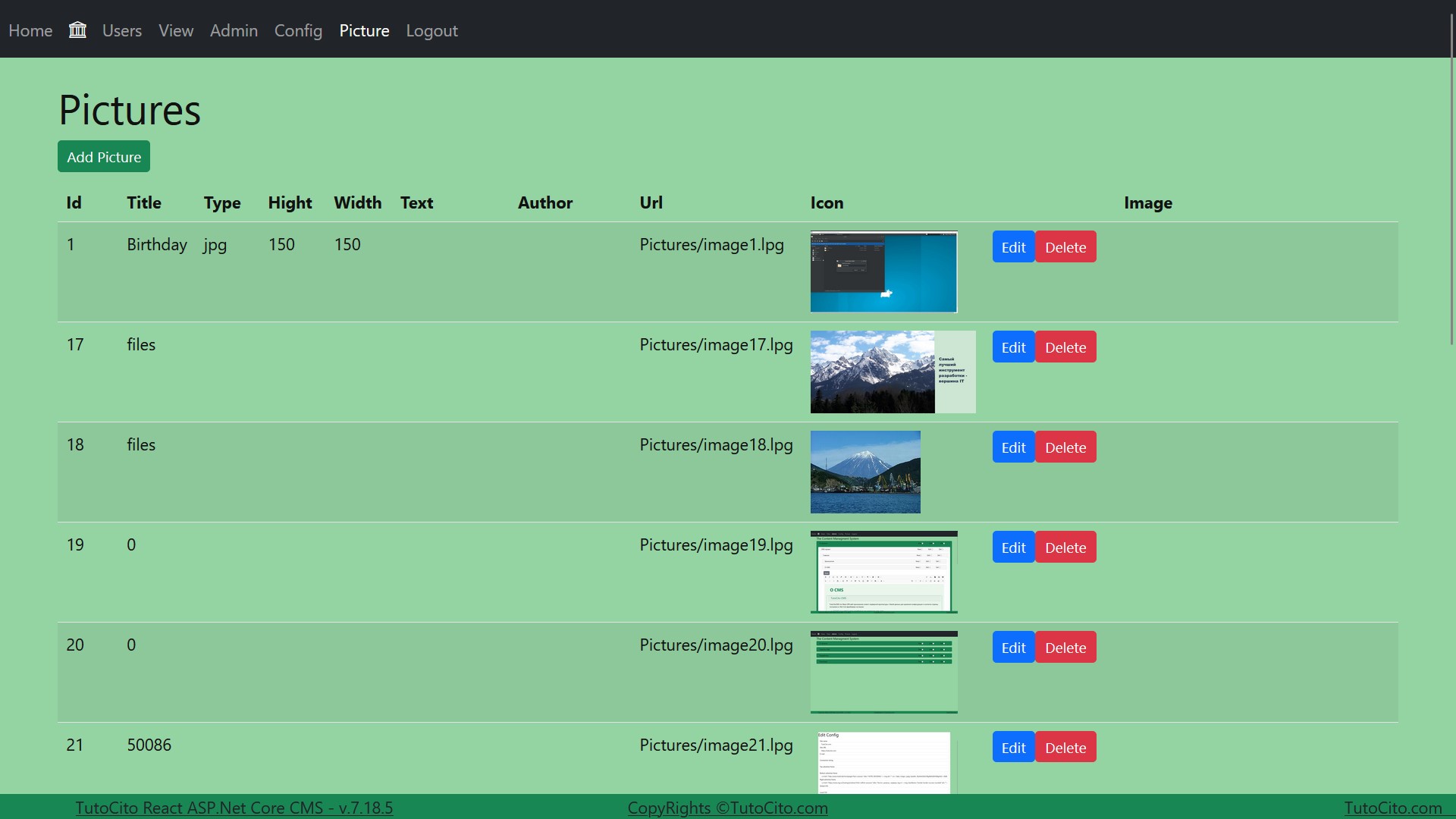Click the bank building icon in navbar
Image resolution: width=1456 pixels, height=819 pixels.
tap(77, 30)
